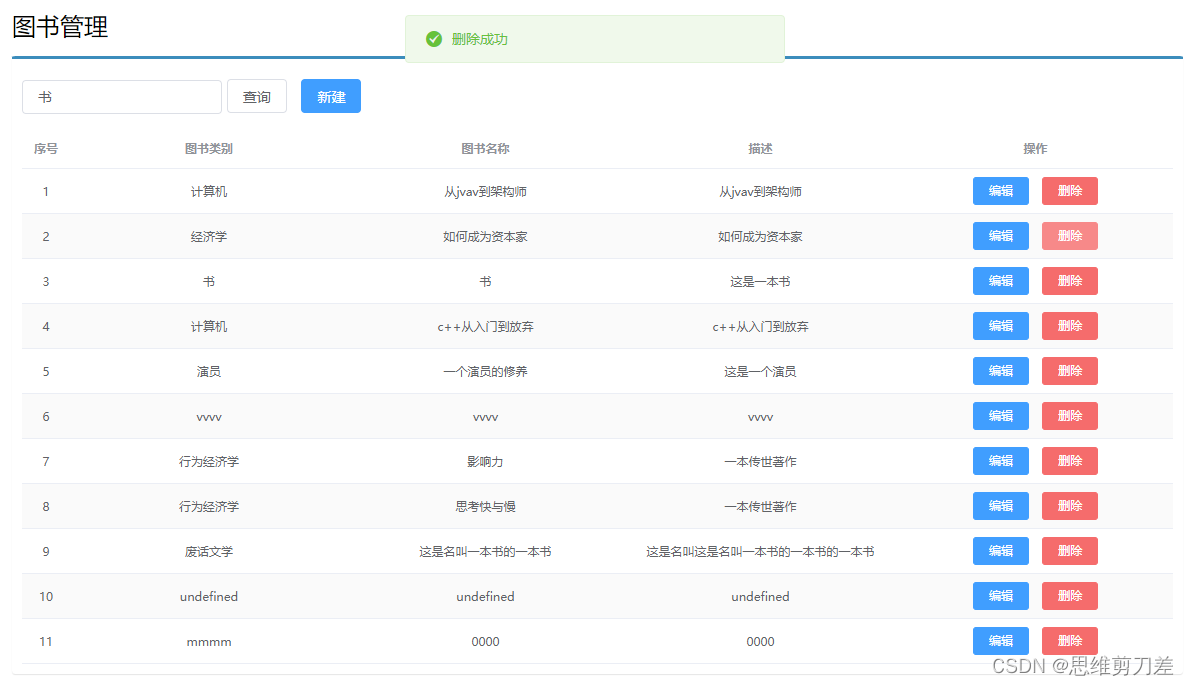Delete the book c++从入门到放弃
The width and height of the screenshot is (1189, 686).
(1069, 326)
